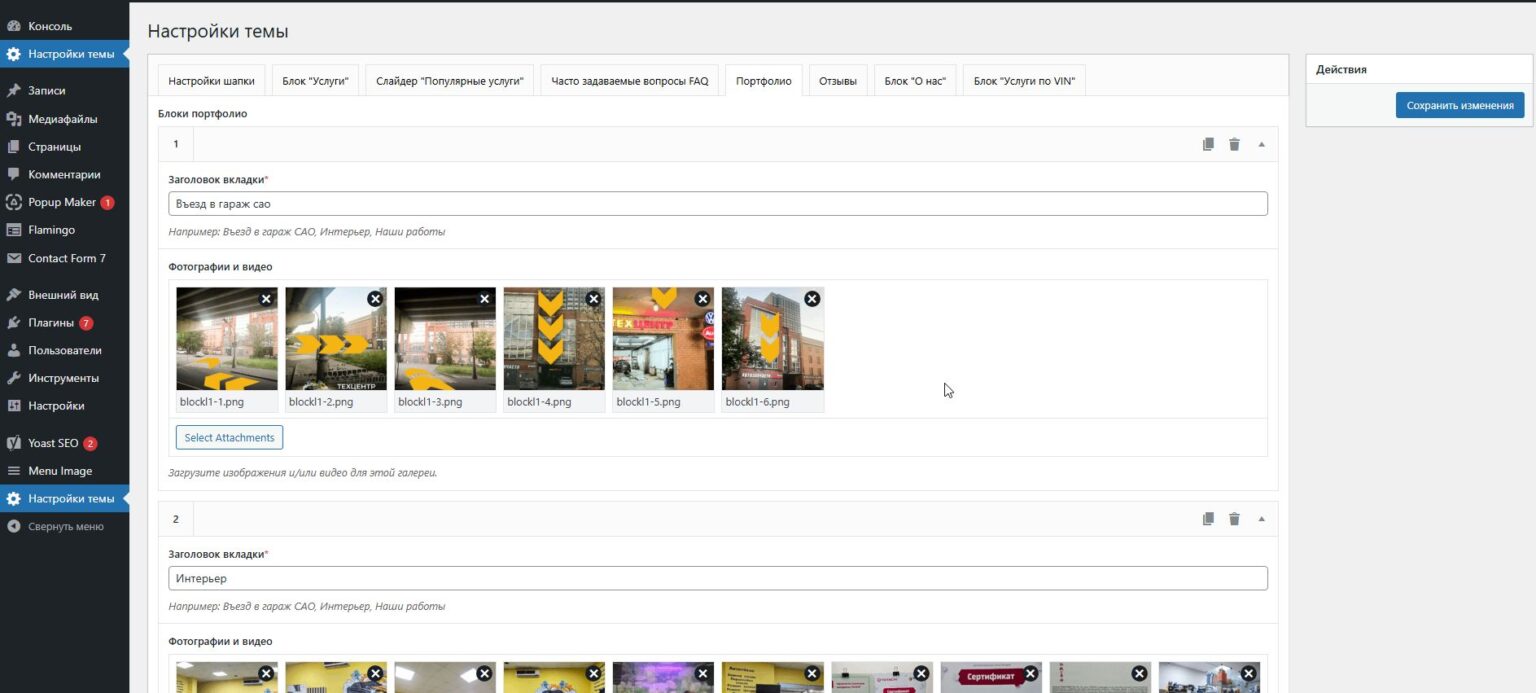The width and height of the screenshot is (1536, 693).
Task: Open Записи in the admin menu
Action: pyautogui.click(x=65, y=90)
